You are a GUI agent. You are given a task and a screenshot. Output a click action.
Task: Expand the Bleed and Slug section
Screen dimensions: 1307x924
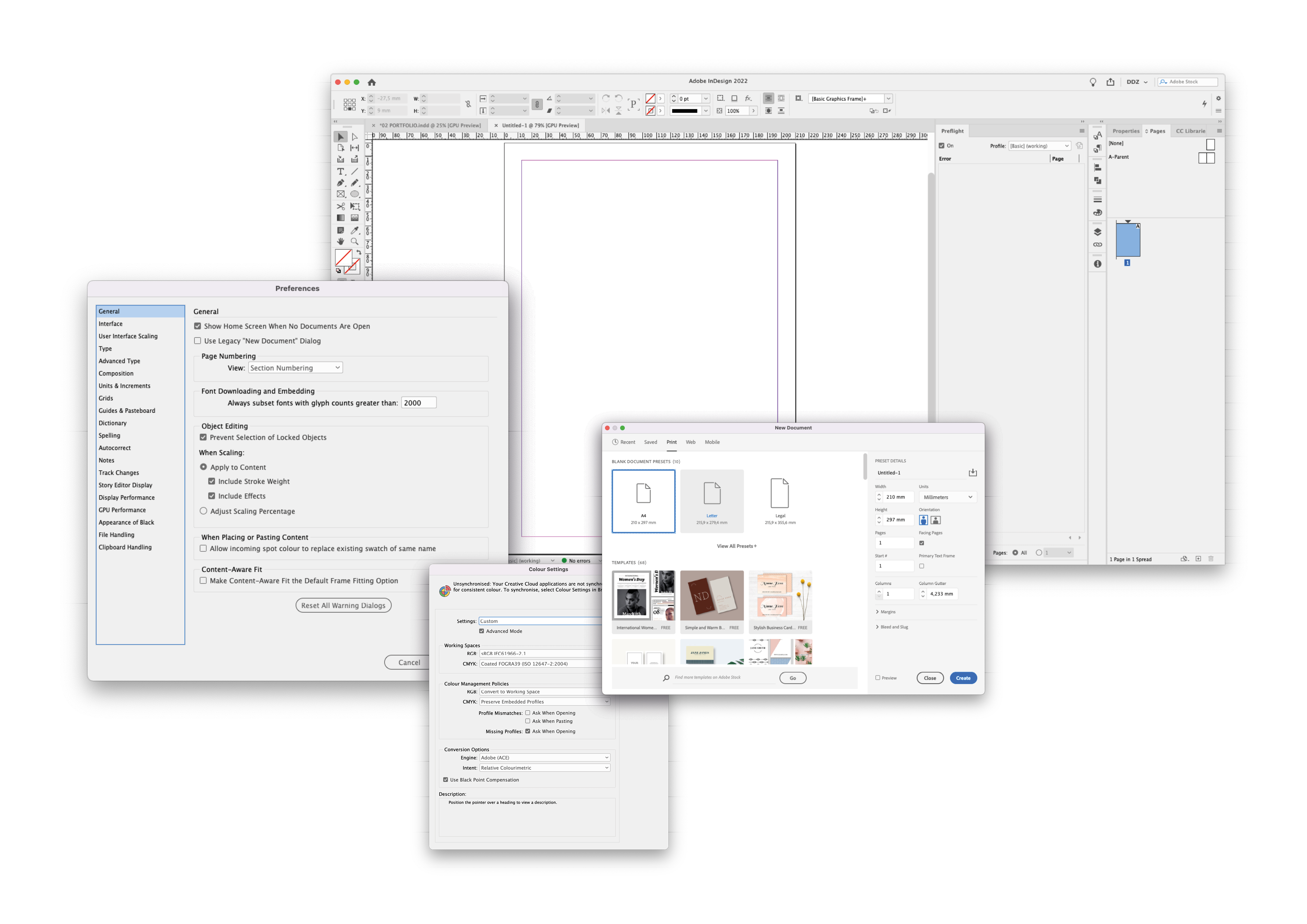click(892, 626)
